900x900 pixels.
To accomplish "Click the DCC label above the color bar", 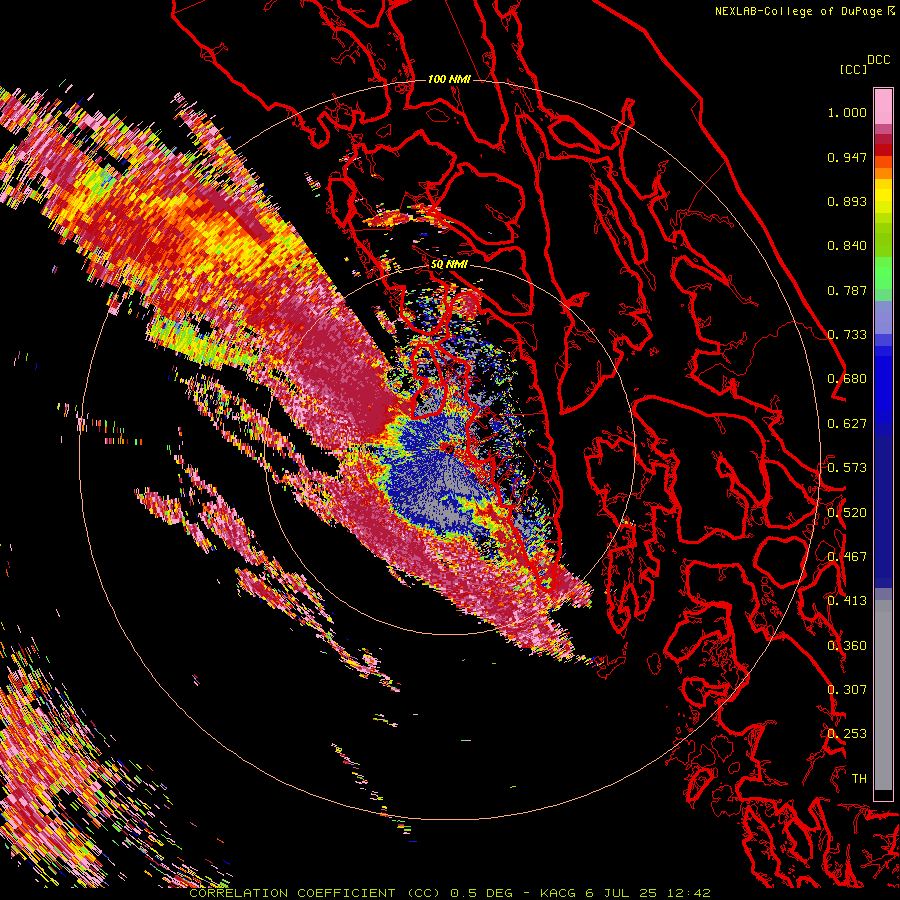I will click(x=878, y=59).
